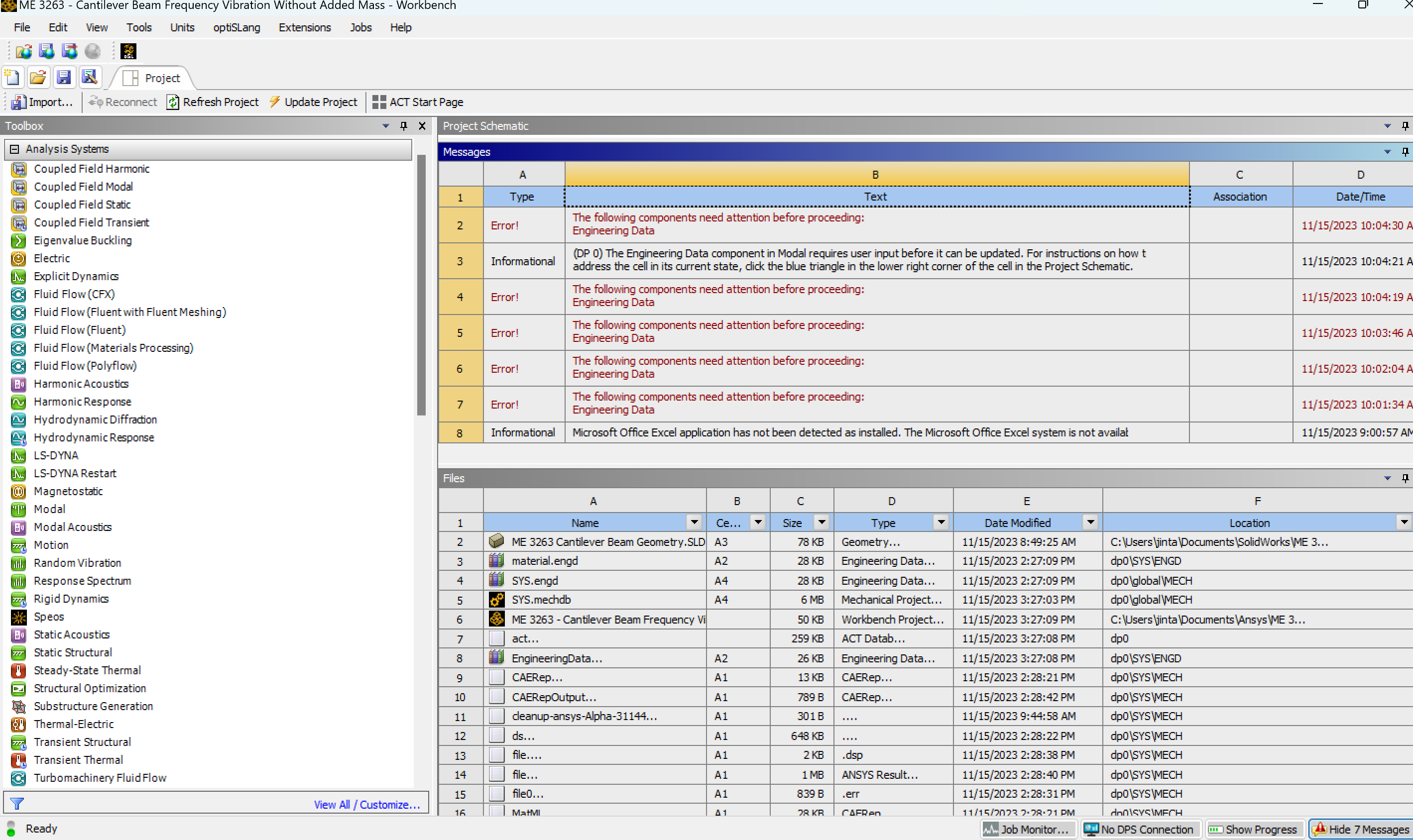Click the ANSYS logo toolbar icon

pyautogui.click(x=128, y=52)
